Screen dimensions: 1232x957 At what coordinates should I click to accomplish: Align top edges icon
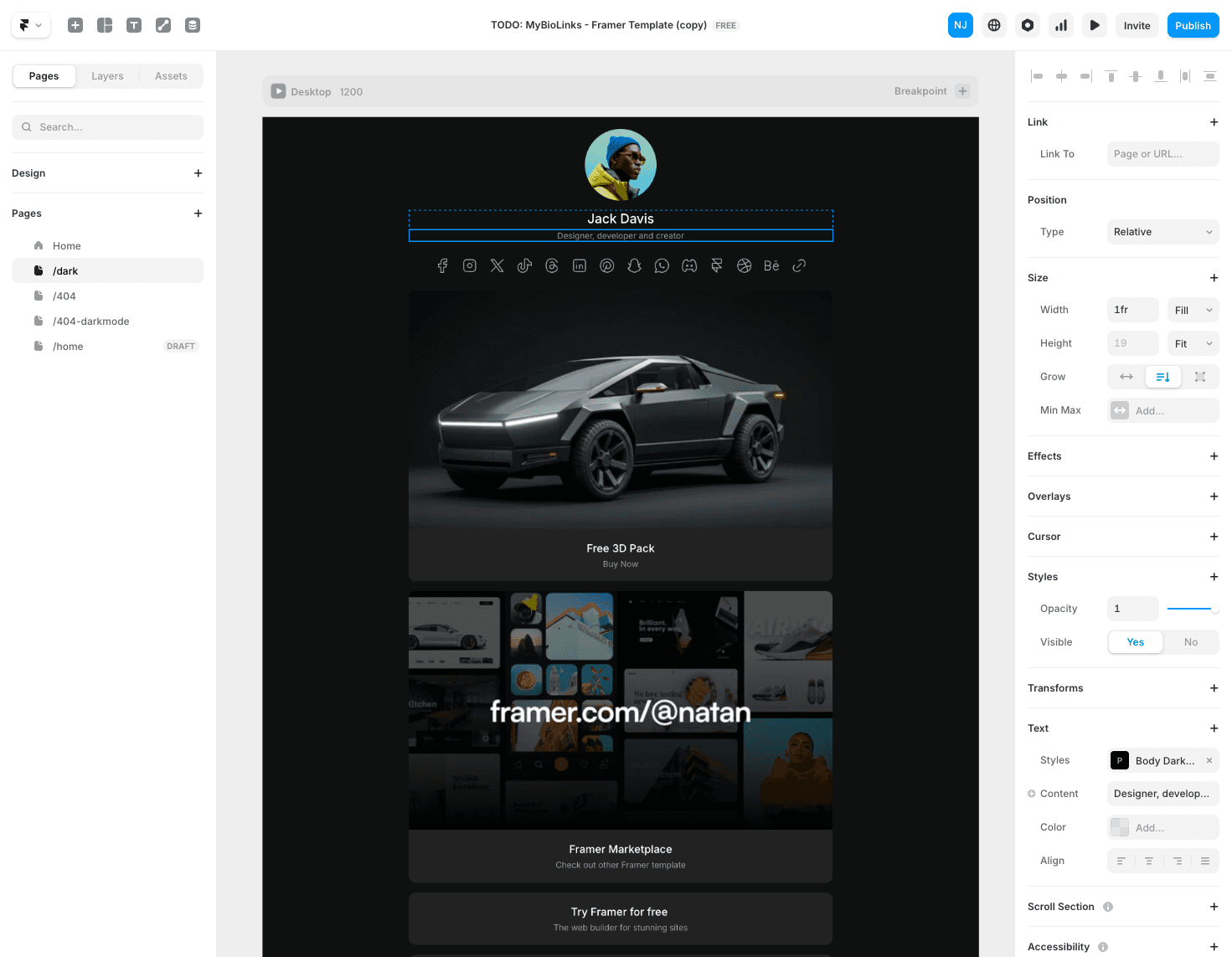click(1111, 76)
